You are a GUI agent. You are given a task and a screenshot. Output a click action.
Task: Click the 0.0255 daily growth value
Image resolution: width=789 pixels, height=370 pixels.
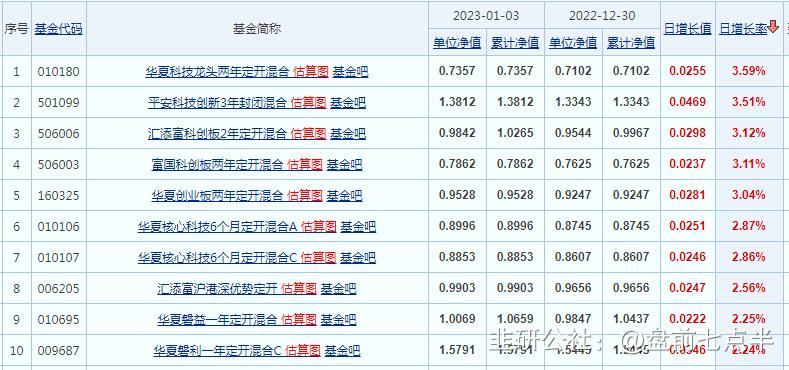[687, 71]
